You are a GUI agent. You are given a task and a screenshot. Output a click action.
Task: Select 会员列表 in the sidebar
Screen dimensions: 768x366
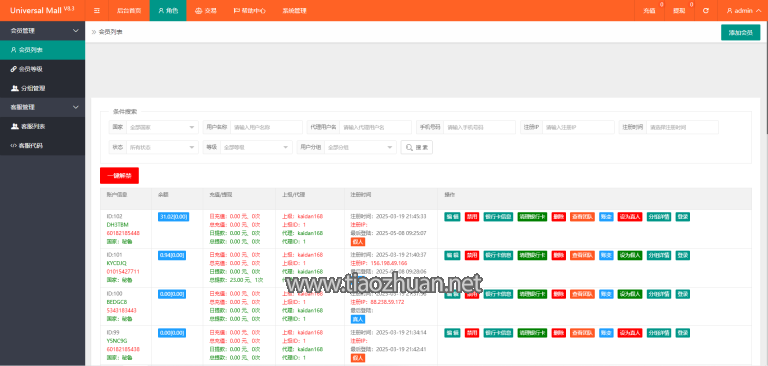pyautogui.click(x=43, y=49)
